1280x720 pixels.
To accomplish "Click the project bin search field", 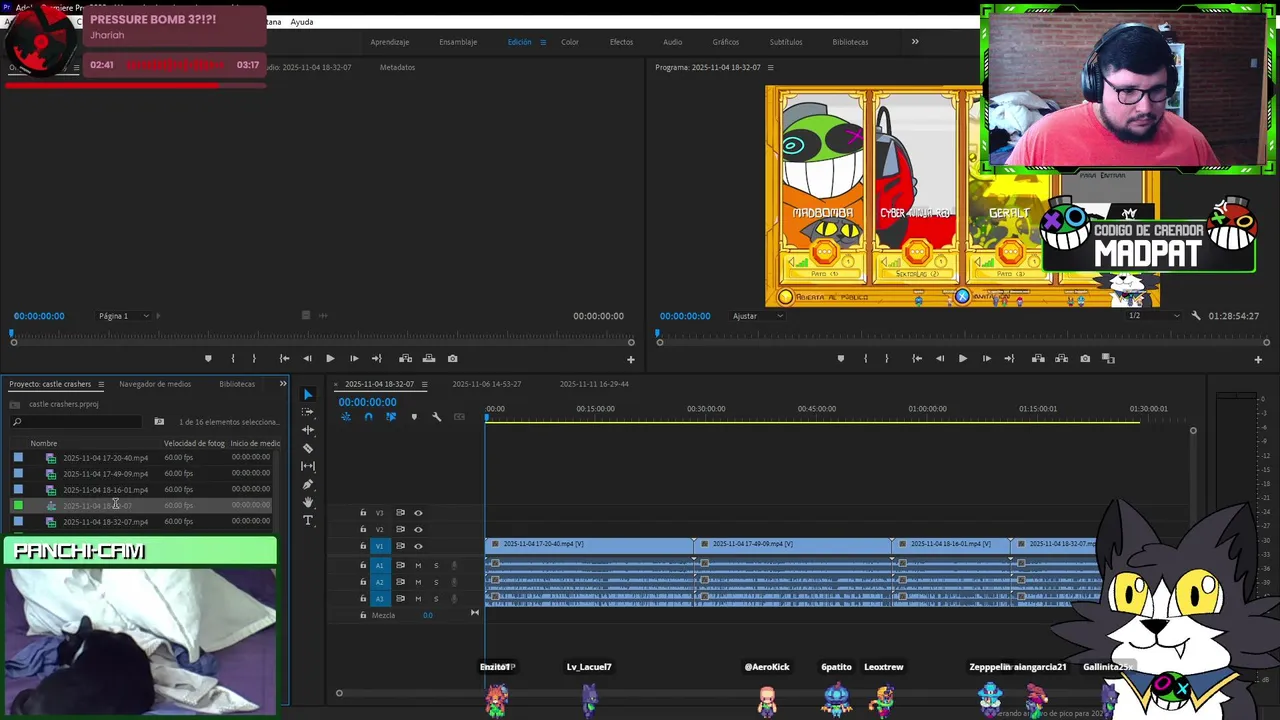I will coord(76,422).
